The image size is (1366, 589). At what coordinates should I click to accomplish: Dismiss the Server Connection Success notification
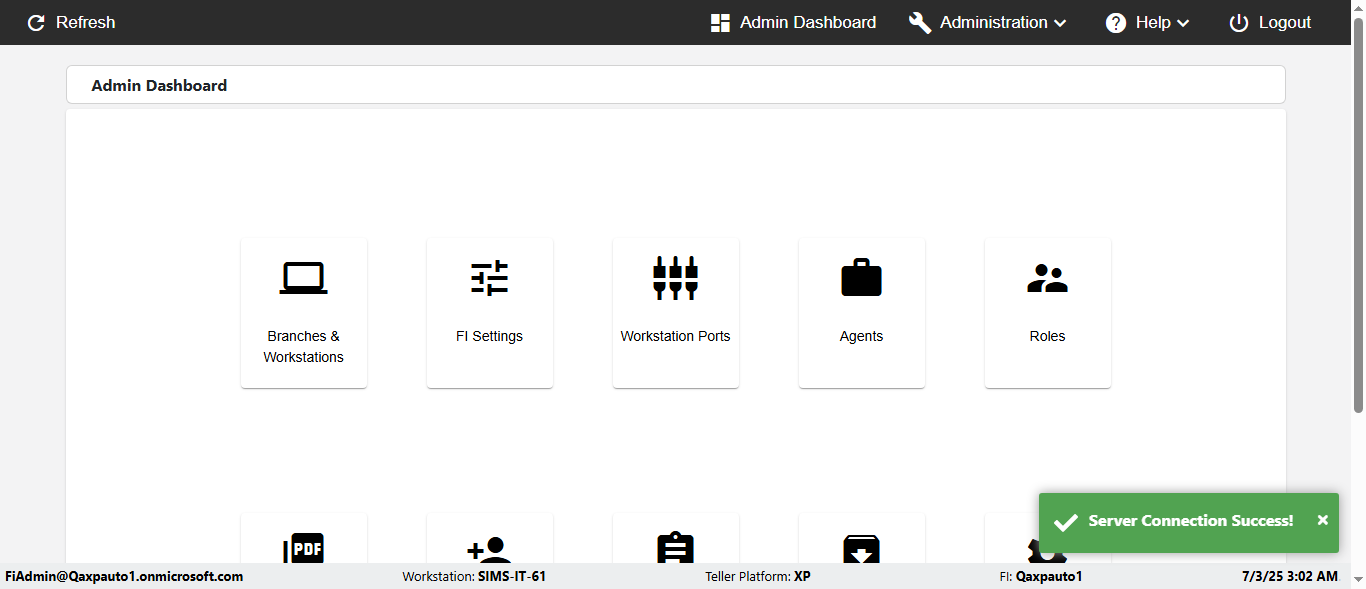1322,520
